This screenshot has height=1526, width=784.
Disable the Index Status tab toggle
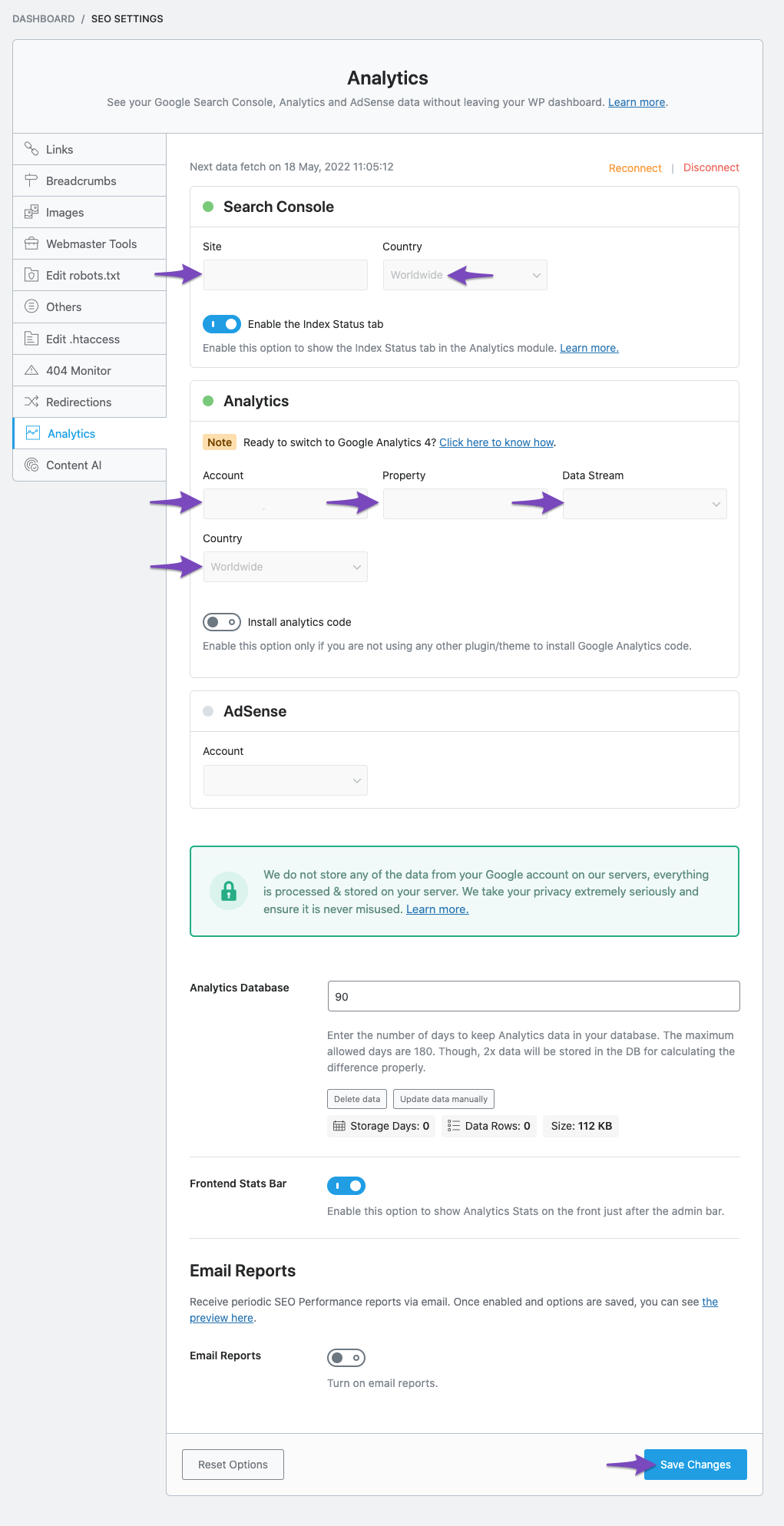(x=222, y=324)
